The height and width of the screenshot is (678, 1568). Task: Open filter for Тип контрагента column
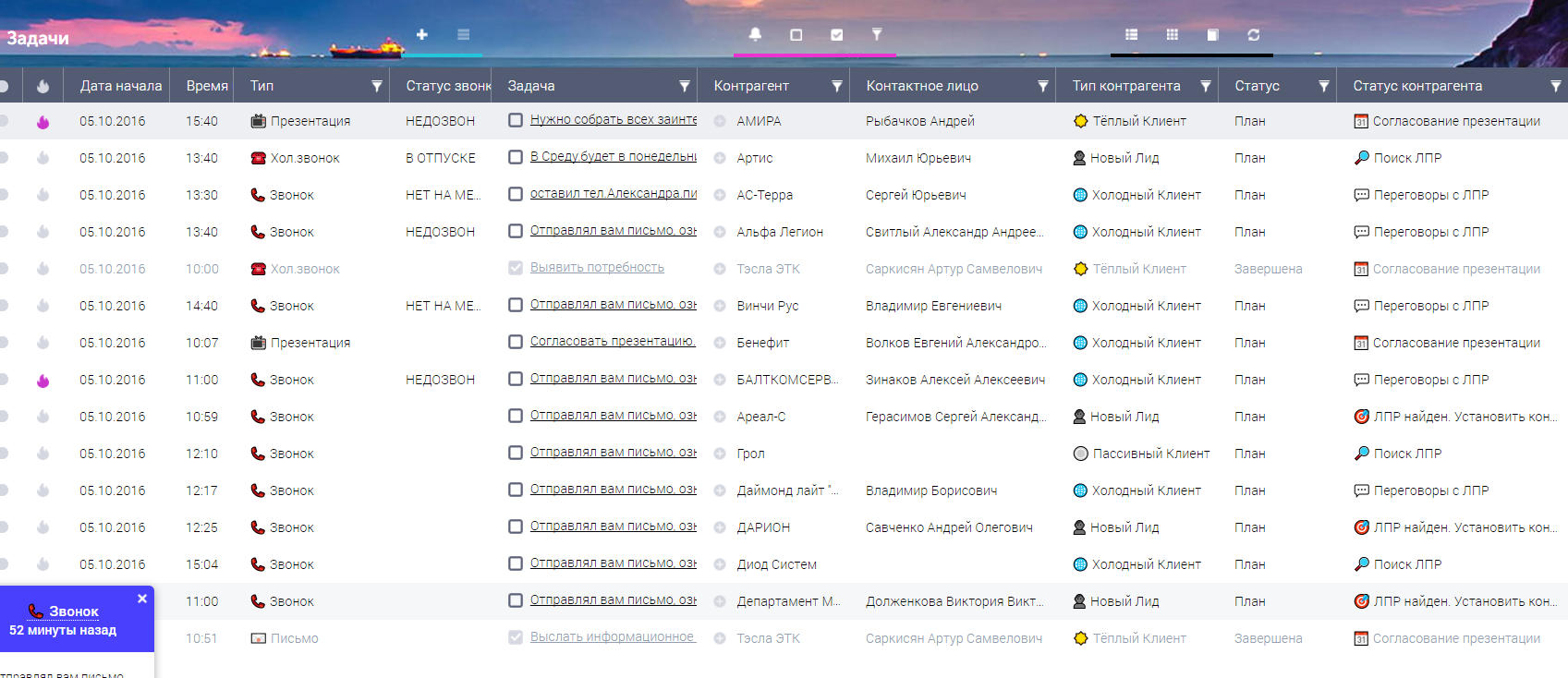(1205, 86)
